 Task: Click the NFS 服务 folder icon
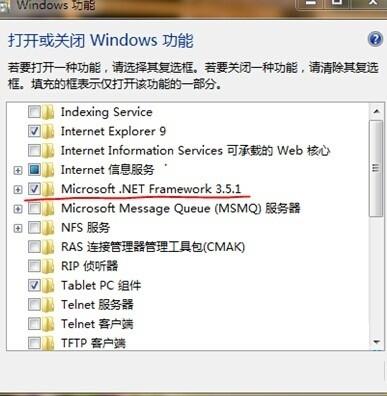tap(48, 228)
